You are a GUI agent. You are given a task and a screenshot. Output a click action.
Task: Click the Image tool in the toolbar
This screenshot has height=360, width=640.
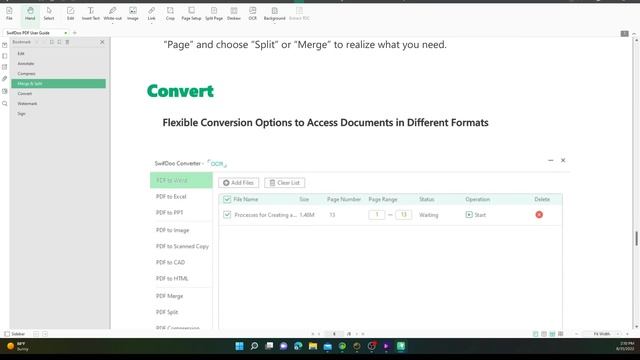point(133,13)
